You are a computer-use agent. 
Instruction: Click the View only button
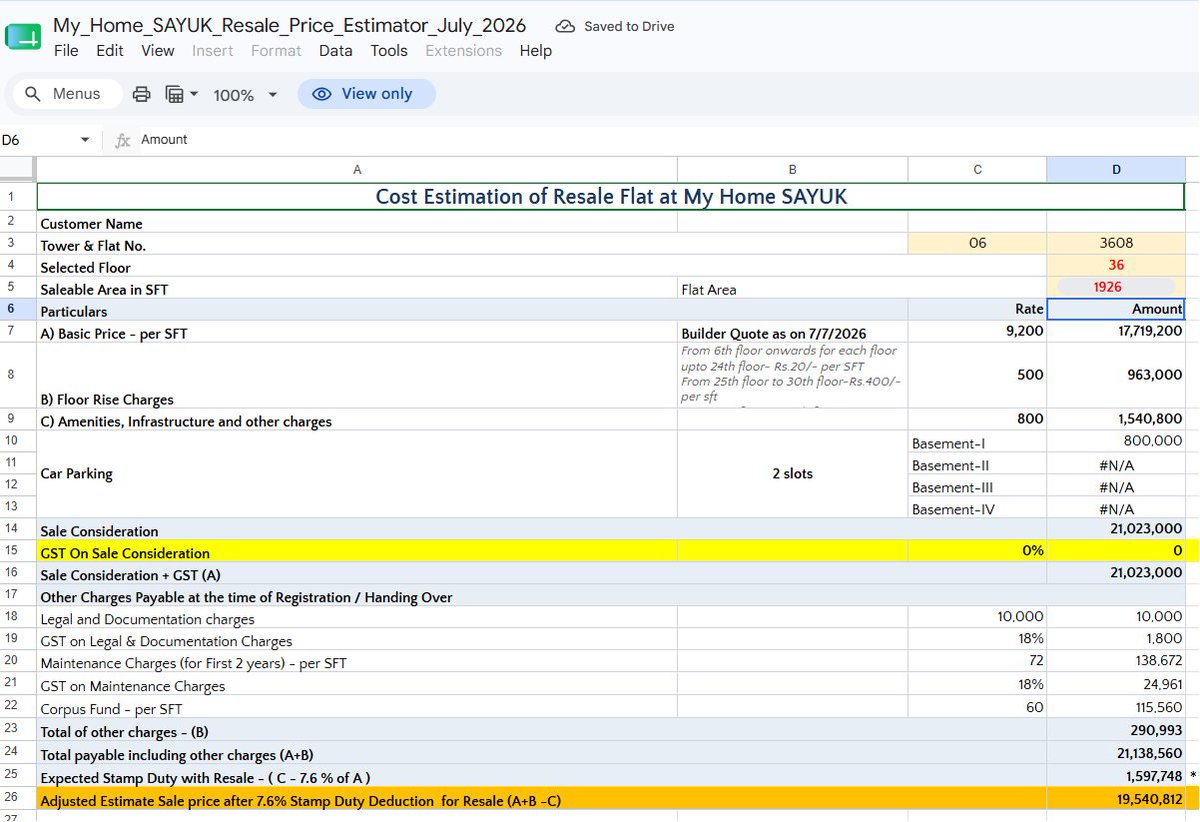[366, 94]
